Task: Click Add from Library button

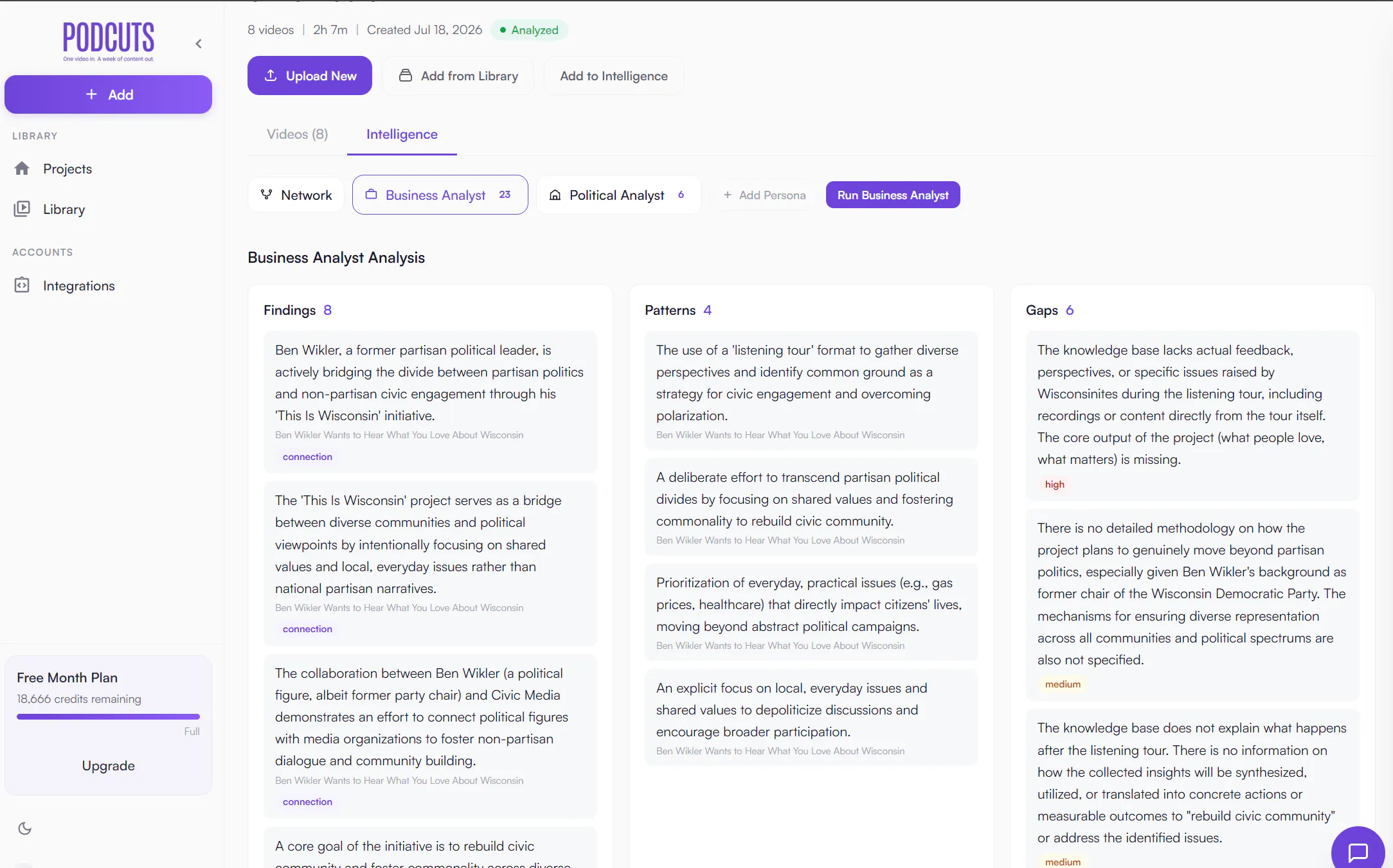Action: pyautogui.click(x=458, y=76)
